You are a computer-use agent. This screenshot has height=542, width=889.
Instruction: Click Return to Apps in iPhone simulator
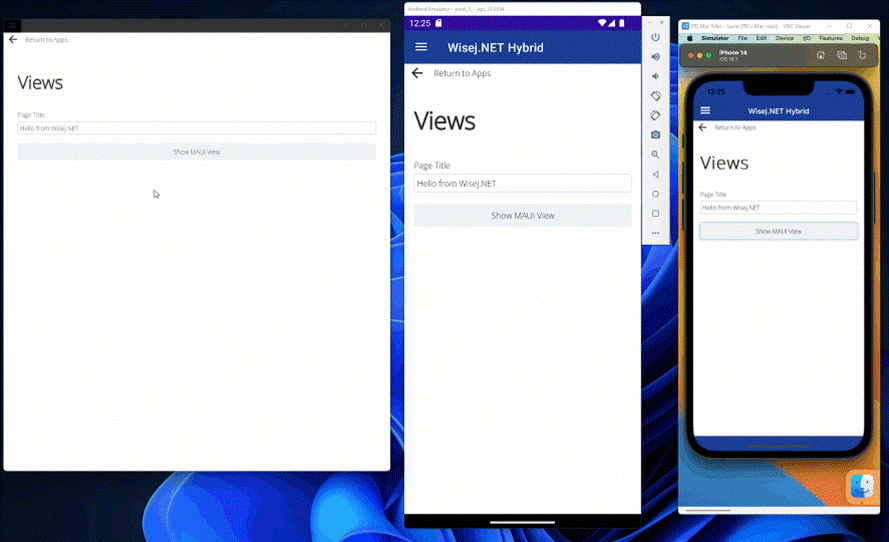(735, 128)
